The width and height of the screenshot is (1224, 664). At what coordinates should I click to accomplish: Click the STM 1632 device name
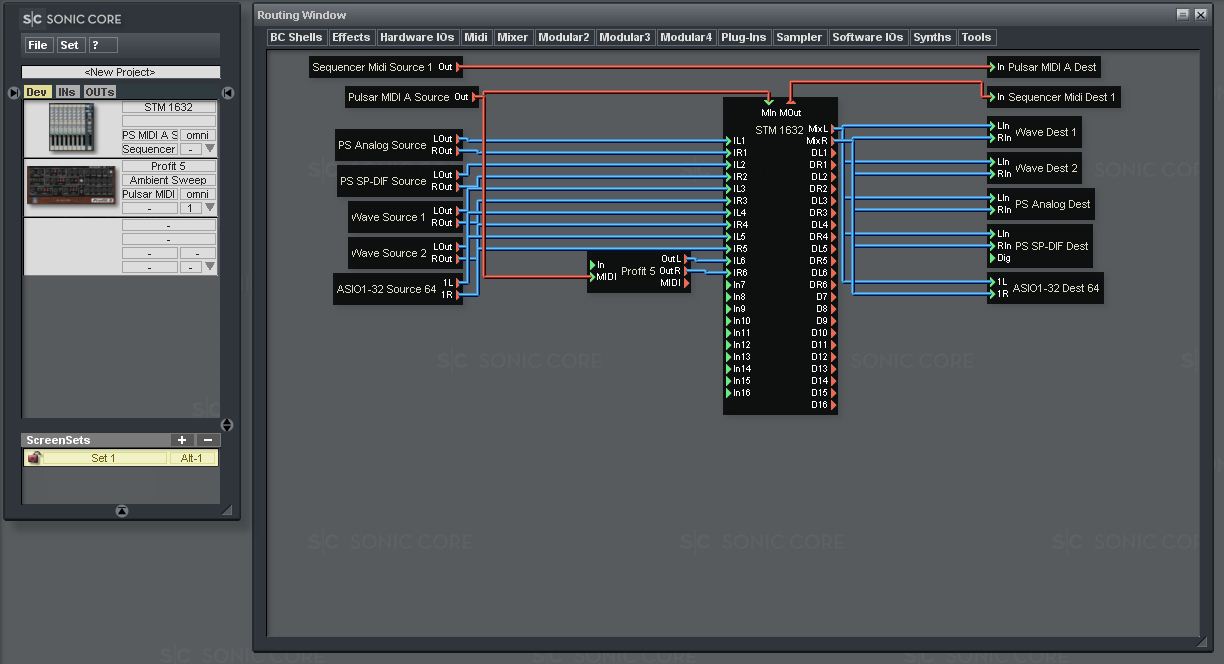point(168,107)
